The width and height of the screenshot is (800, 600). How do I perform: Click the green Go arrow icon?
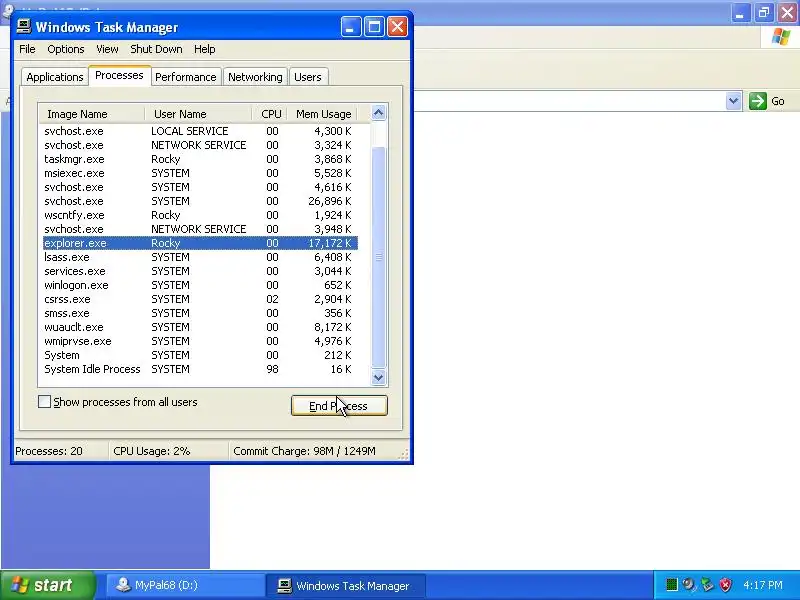click(758, 101)
